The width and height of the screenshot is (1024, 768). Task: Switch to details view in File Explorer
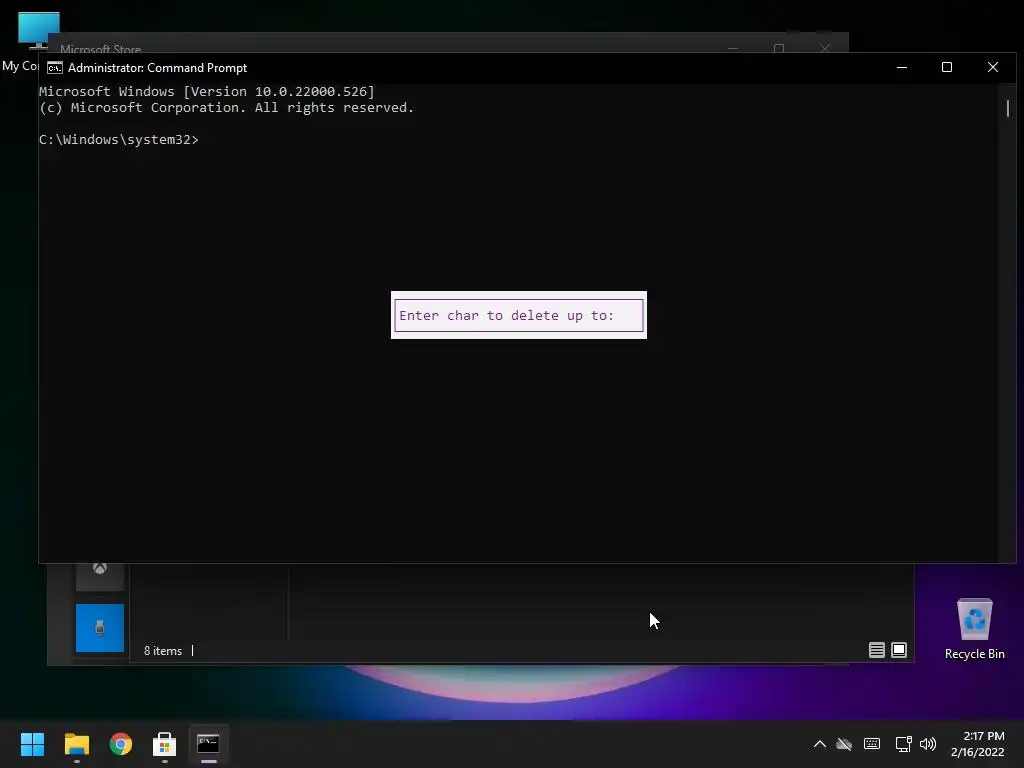pyautogui.click(x=876, y=650)
